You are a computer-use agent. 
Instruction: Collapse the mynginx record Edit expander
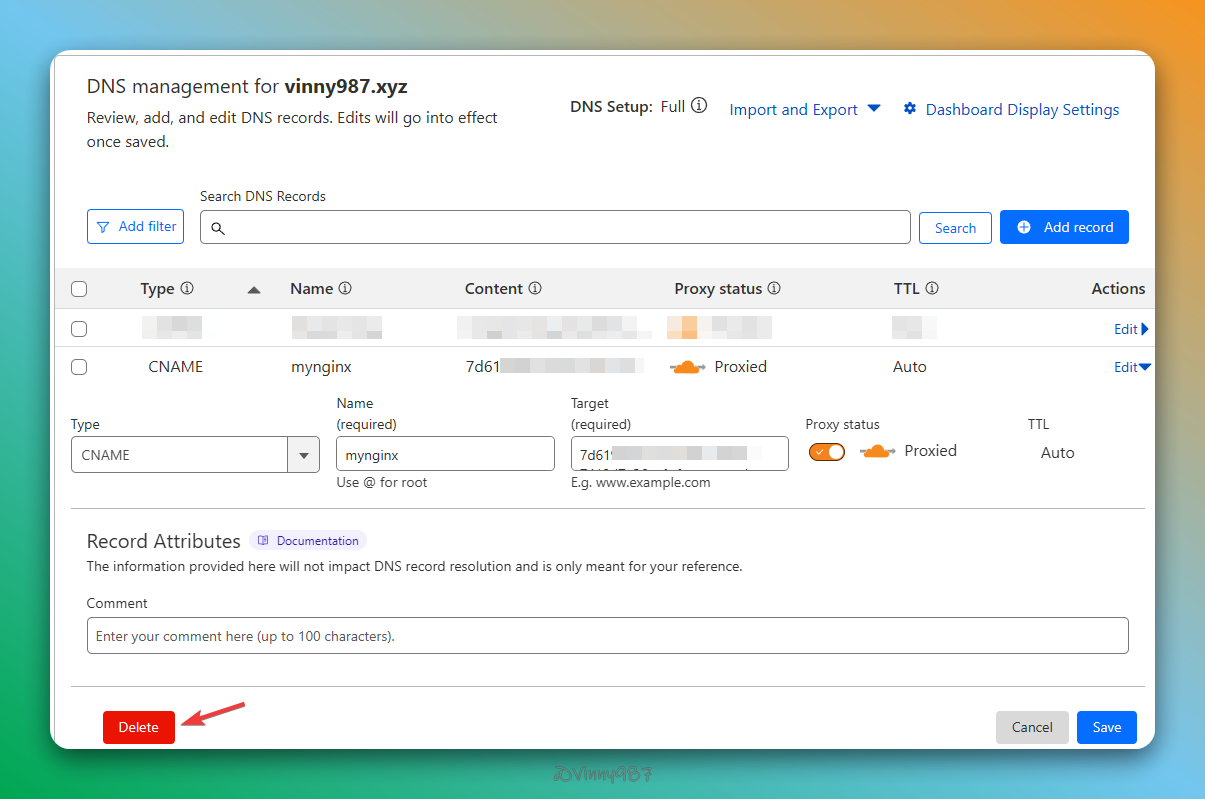click(x=1132, y=367)
